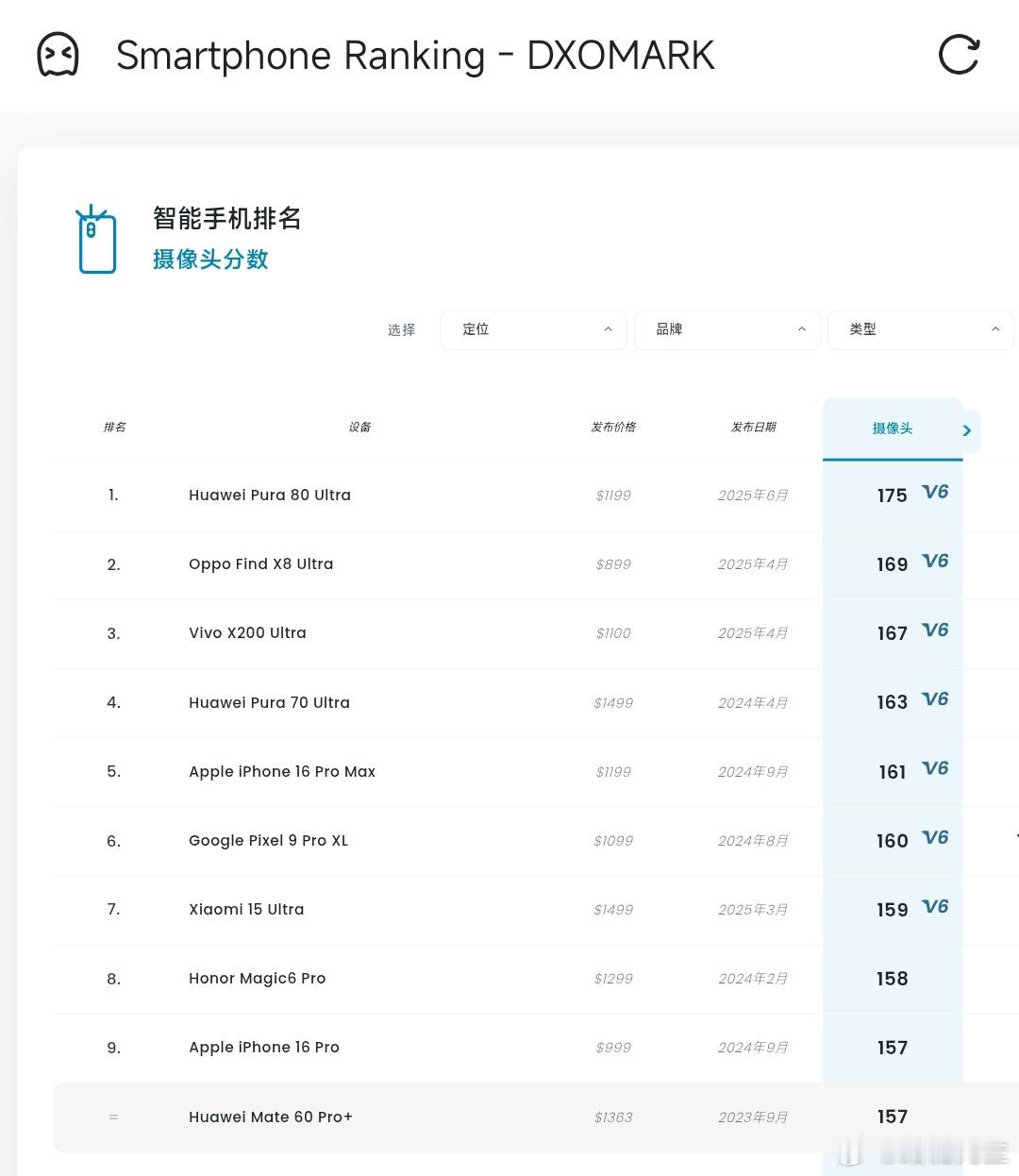Open Xiaomi 15 Ultra device page

tap(246, 909)
